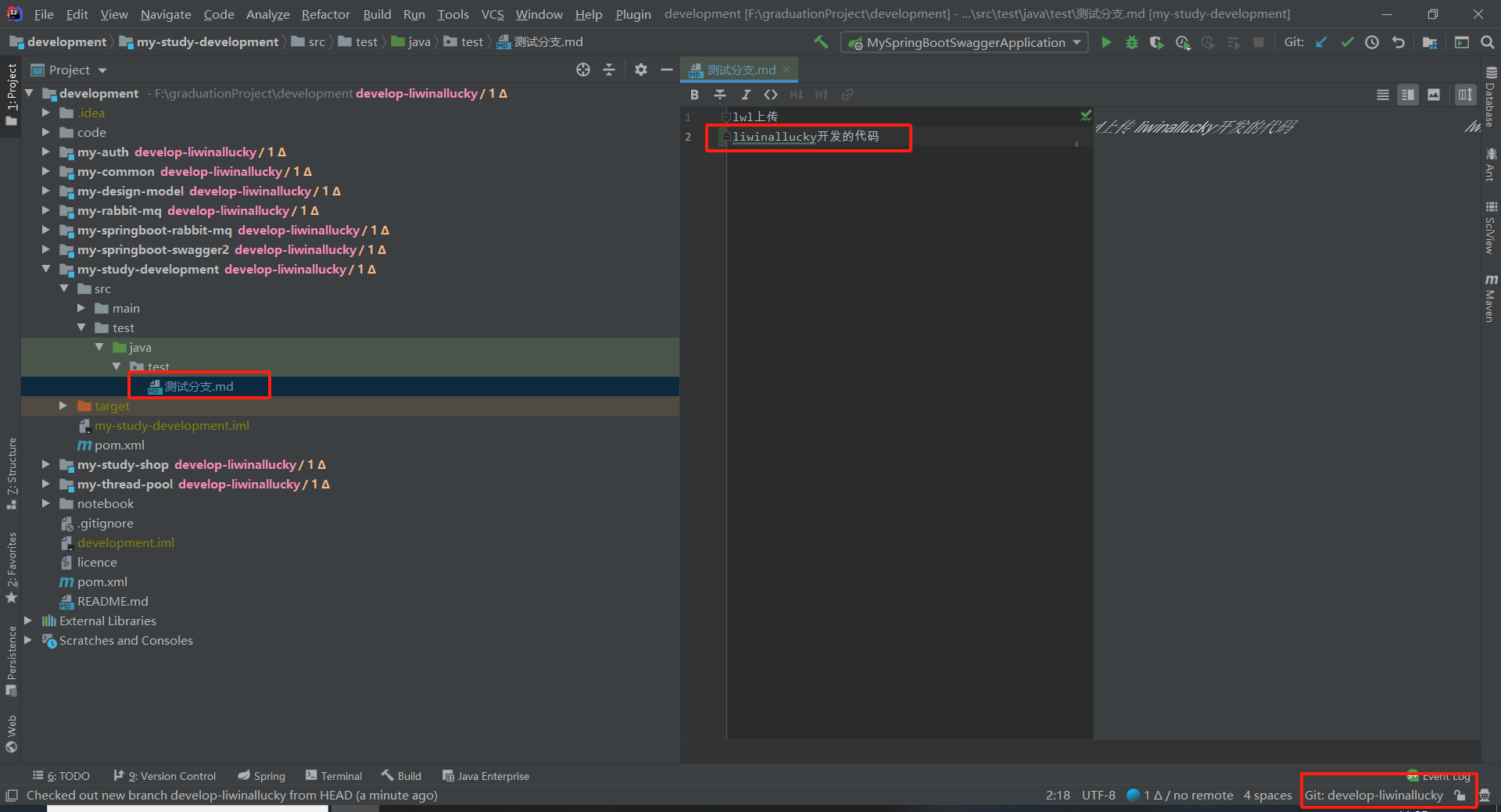
Task: Apply strikethrough formatting in Markdown toolbar
Action: coord(720,95)
